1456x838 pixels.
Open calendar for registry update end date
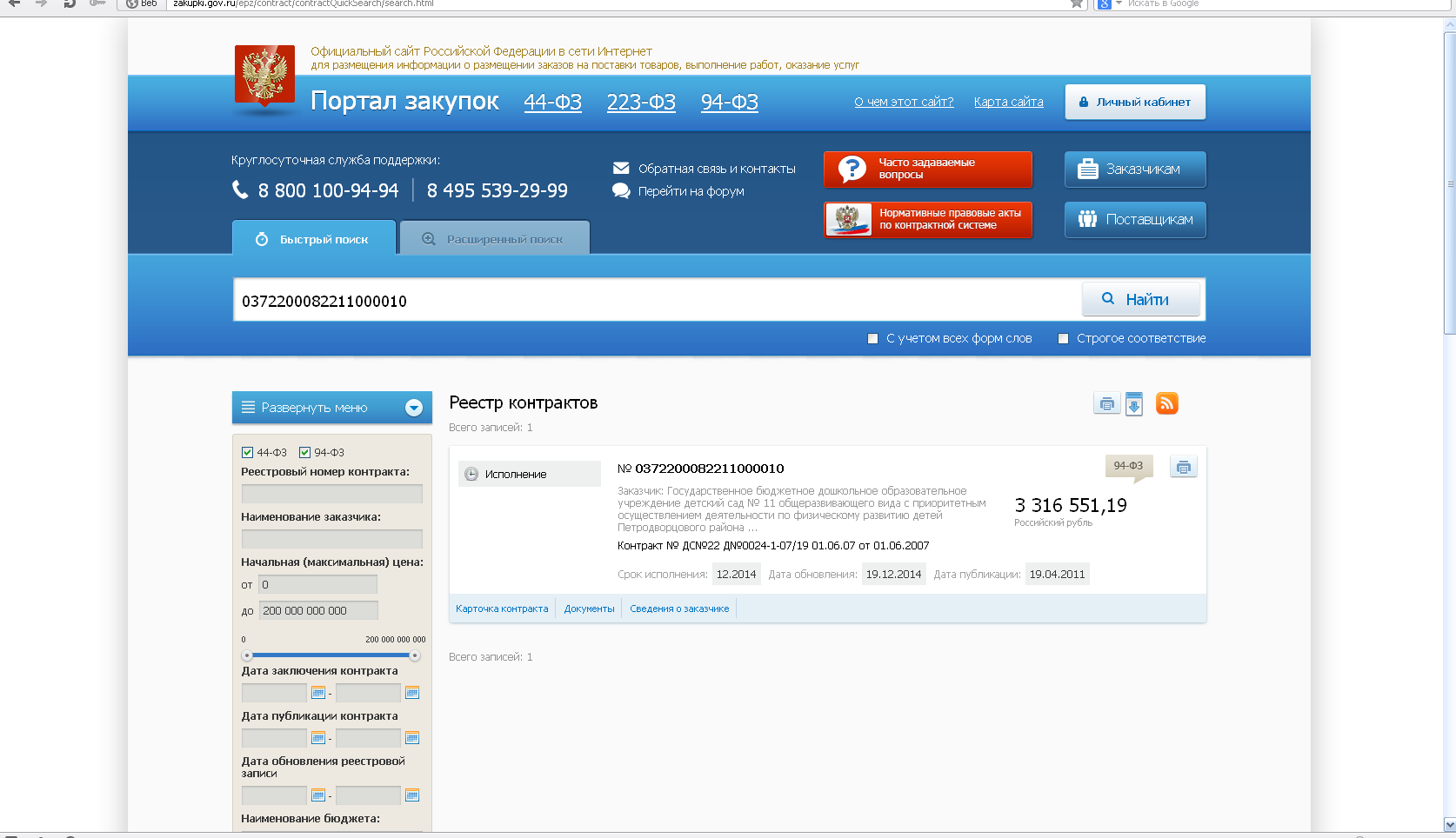[x=412, y=795]
